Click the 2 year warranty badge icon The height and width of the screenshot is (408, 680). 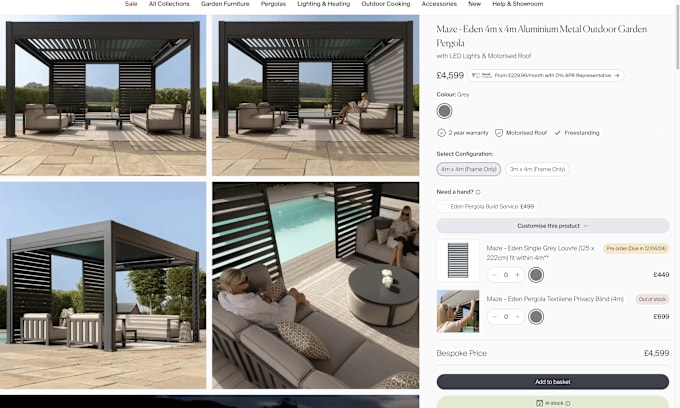pyautogui.click(x=441, y=133)
